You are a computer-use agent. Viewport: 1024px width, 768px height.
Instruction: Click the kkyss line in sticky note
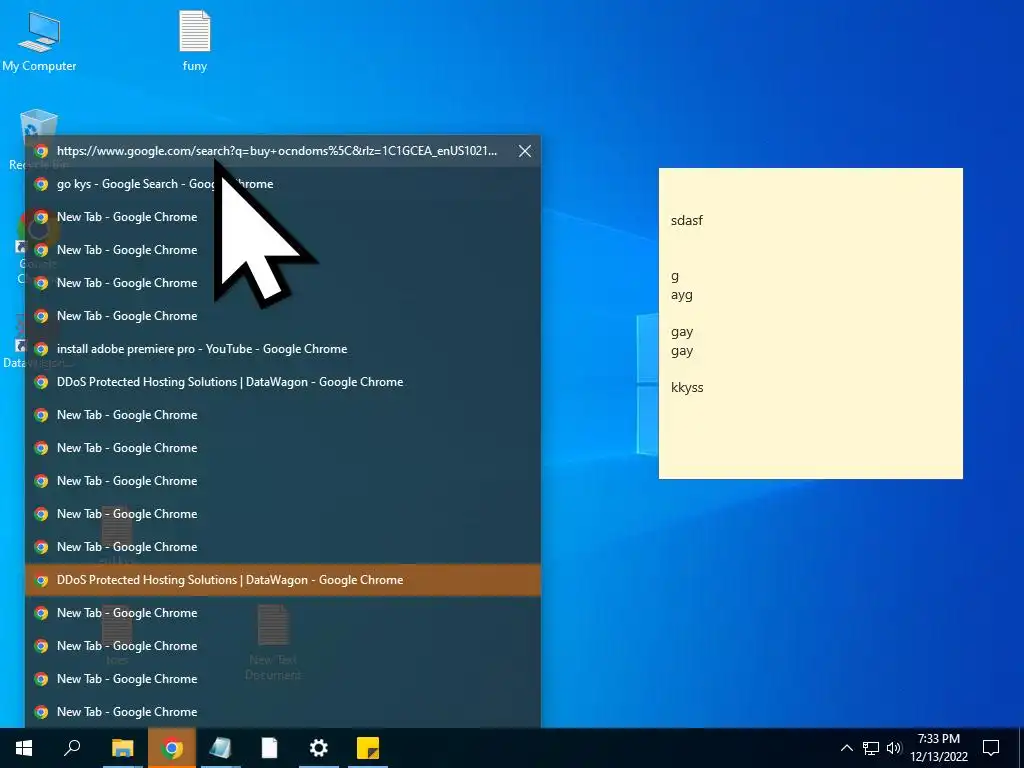click(686, 387)
